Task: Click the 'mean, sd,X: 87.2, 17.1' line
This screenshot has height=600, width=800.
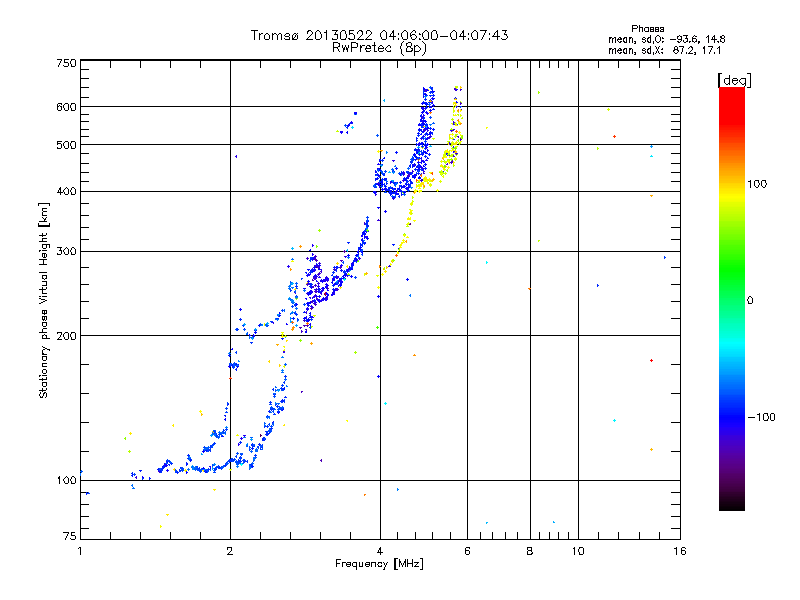Action: point(664,51)
